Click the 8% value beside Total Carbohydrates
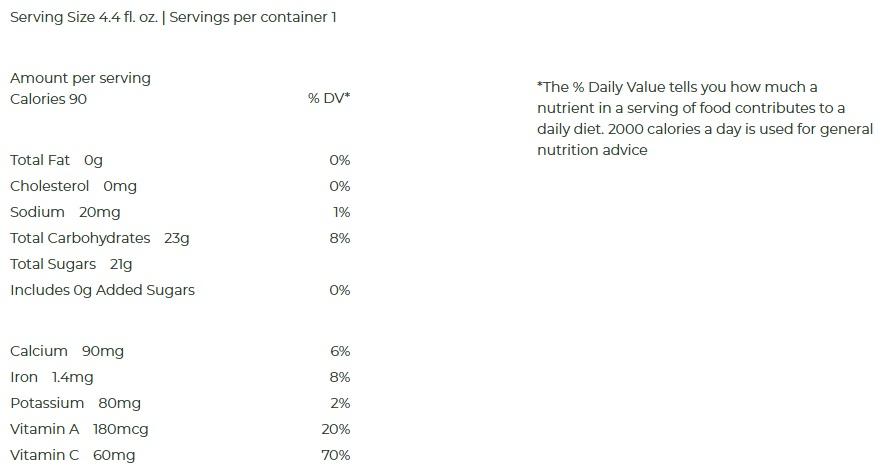 tap(340, 238)
